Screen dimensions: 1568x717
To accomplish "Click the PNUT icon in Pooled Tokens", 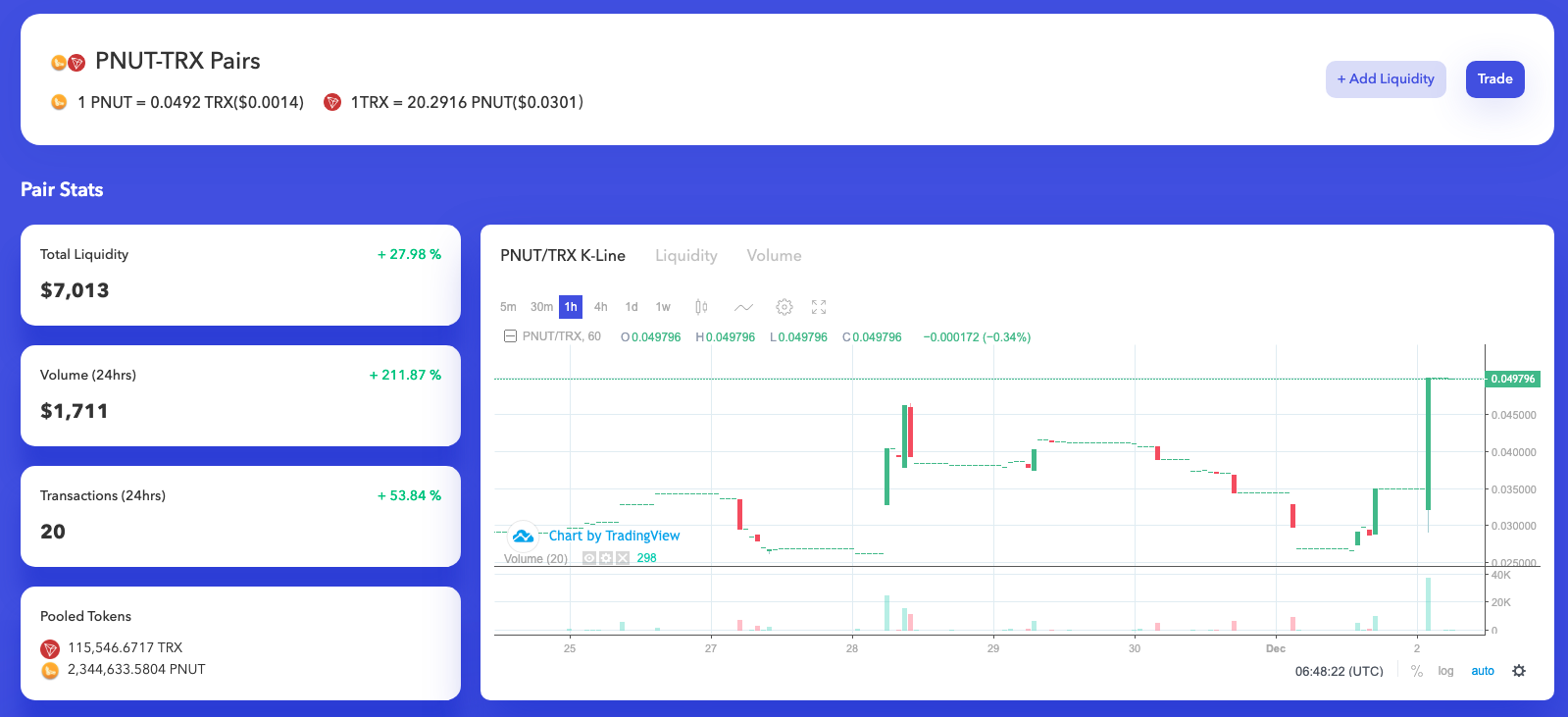I will 50,670.
